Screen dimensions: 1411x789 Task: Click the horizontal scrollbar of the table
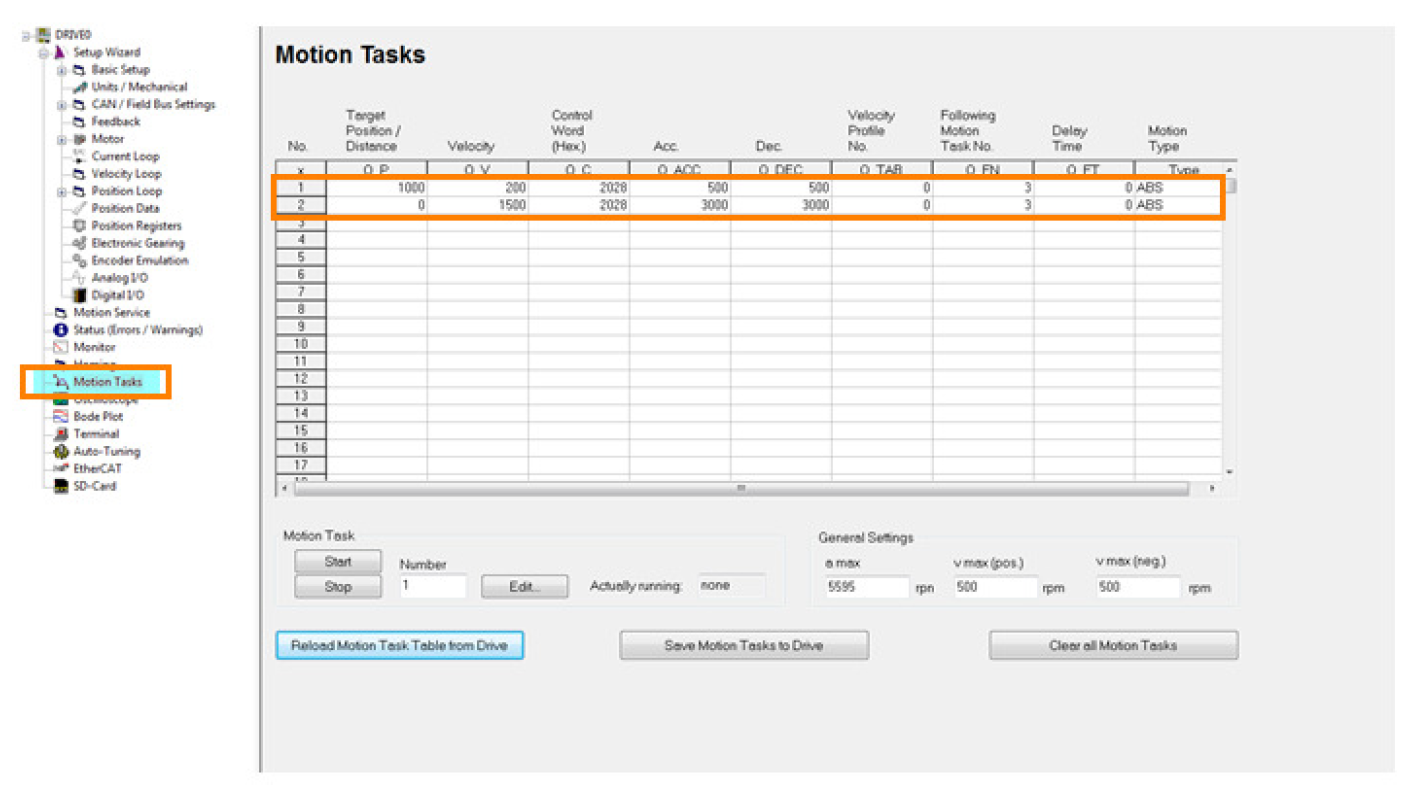click(x=740, y=488)
